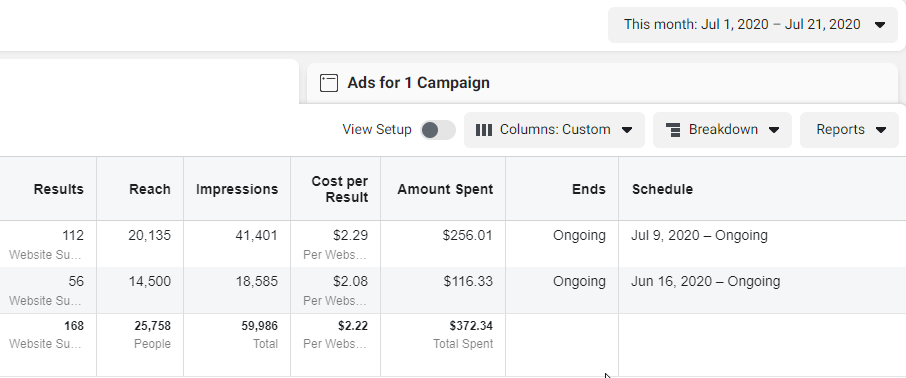Click the Ads panel window icon
This screenshot has height=378, width=906.
[329, 83]
